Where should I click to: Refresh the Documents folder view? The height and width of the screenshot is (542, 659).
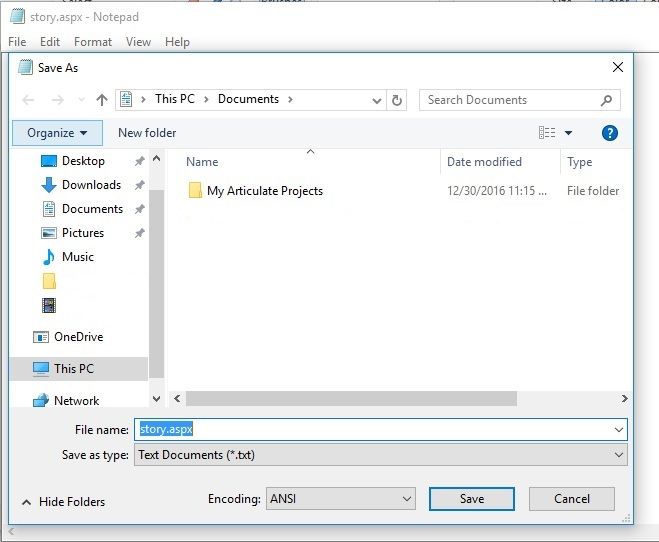click(x=396, y=100)
